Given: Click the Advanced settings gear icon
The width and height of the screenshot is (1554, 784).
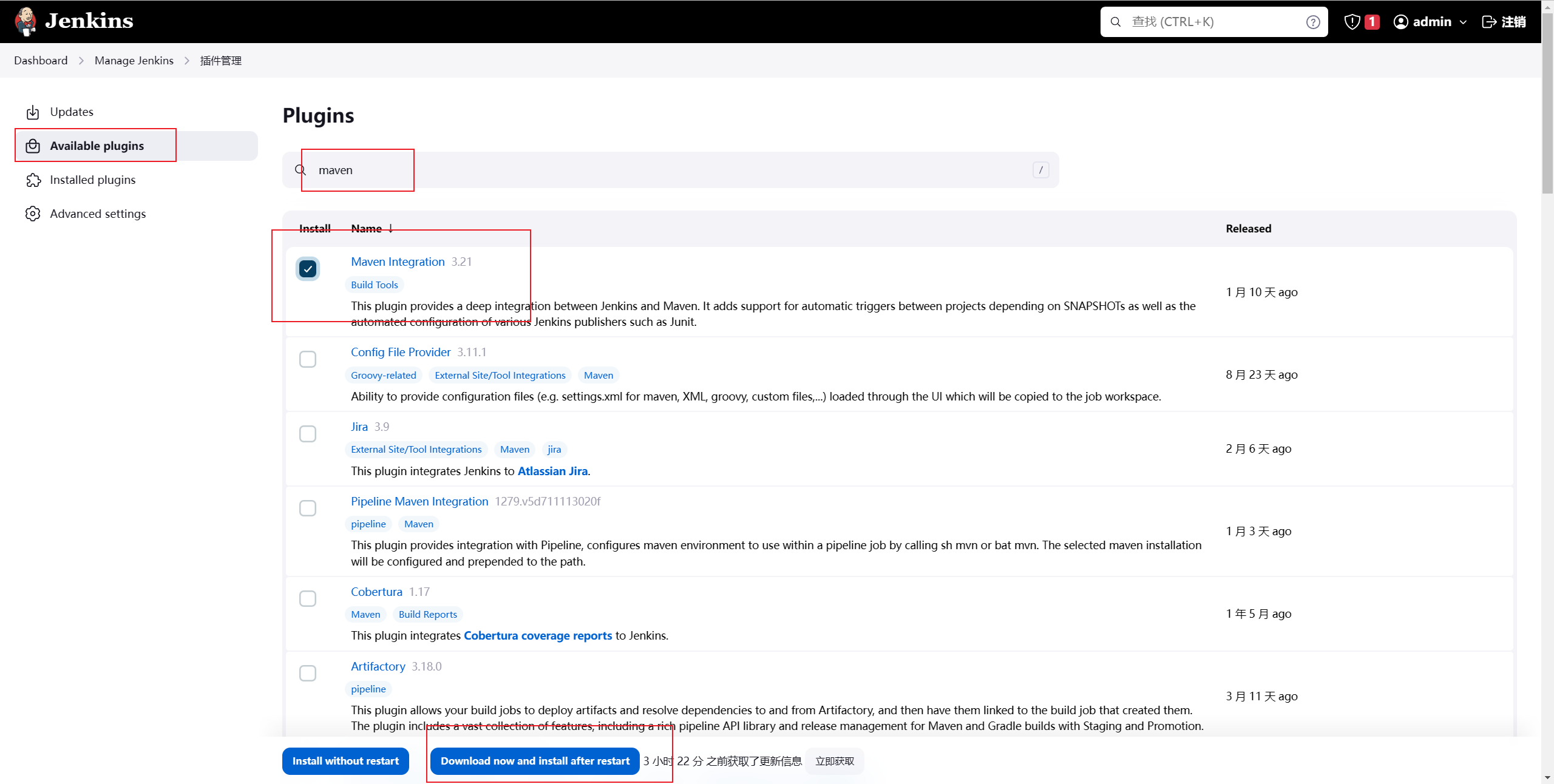Looking at the screenshot, I should pyautogui.click(x=33, y=214).
